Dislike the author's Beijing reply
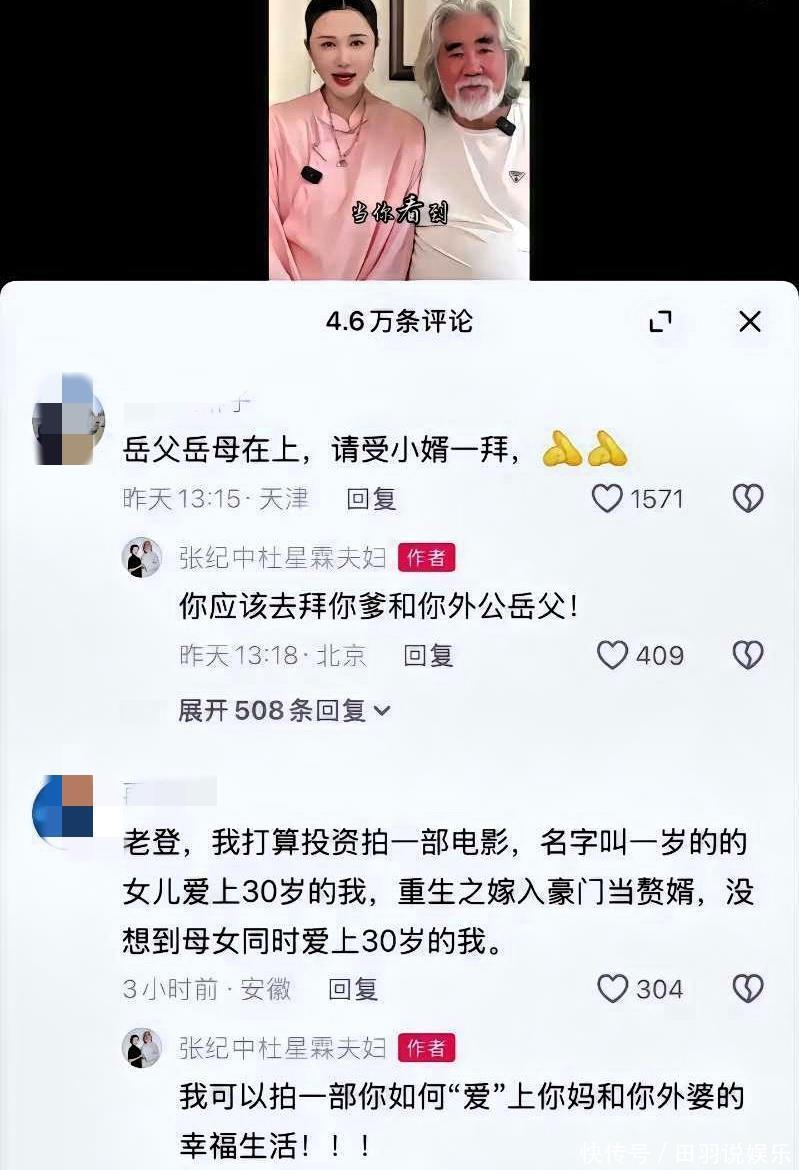The width and height of the screenshot is (799, 1170). coord(748,655)
